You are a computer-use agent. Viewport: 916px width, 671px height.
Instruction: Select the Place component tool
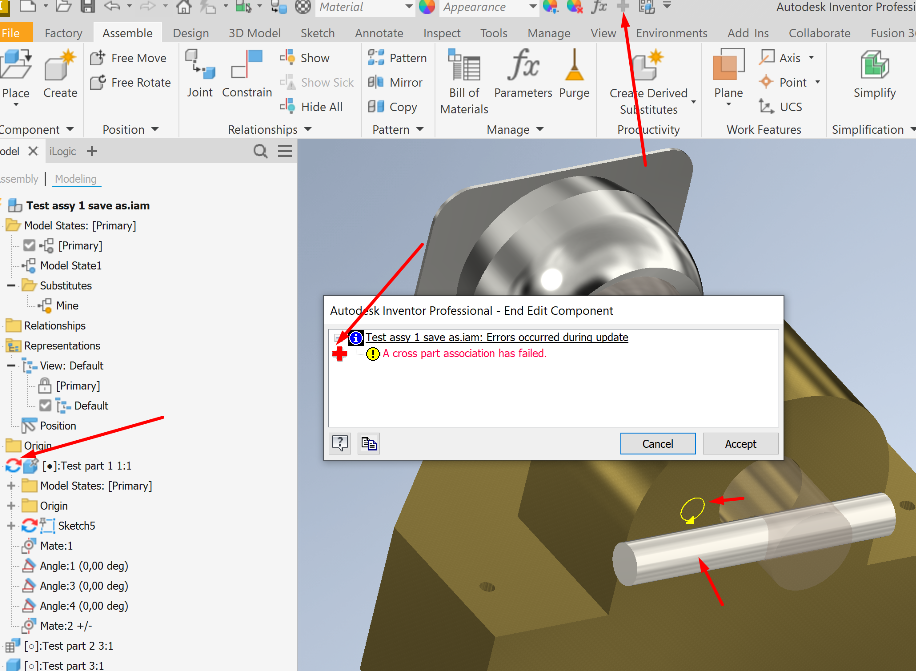click(x=17, y=75)
